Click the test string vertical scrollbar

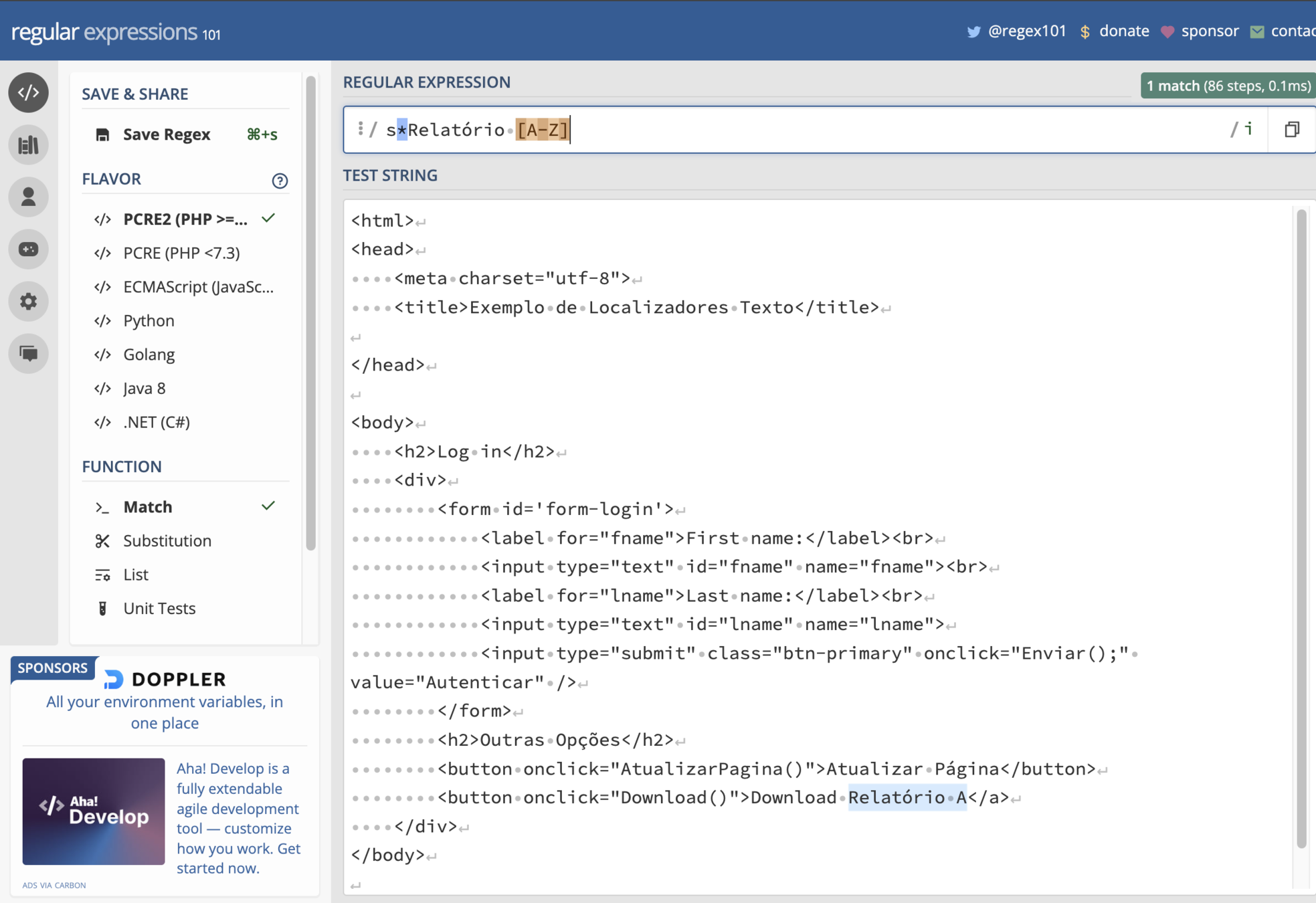point(1301,528)
